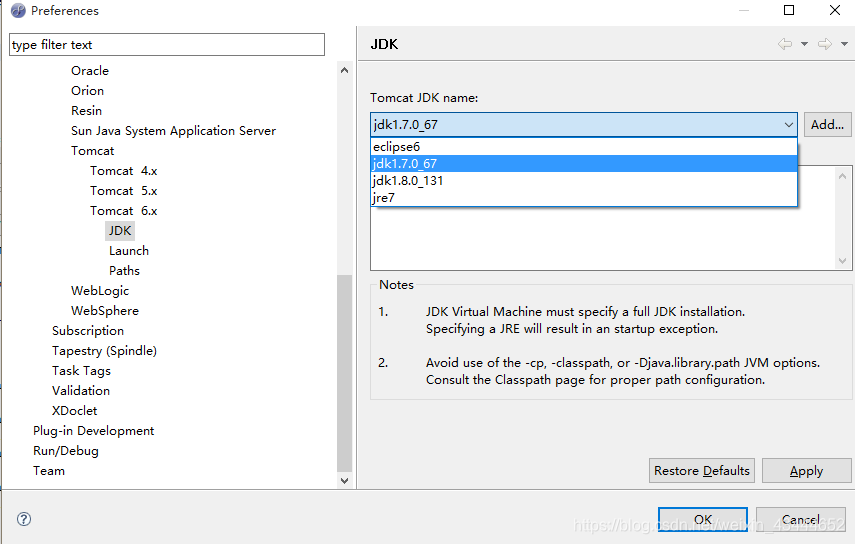The image size is (855, 544).
Task: Select Orion in the preferences tree
Action: [87, 90]
